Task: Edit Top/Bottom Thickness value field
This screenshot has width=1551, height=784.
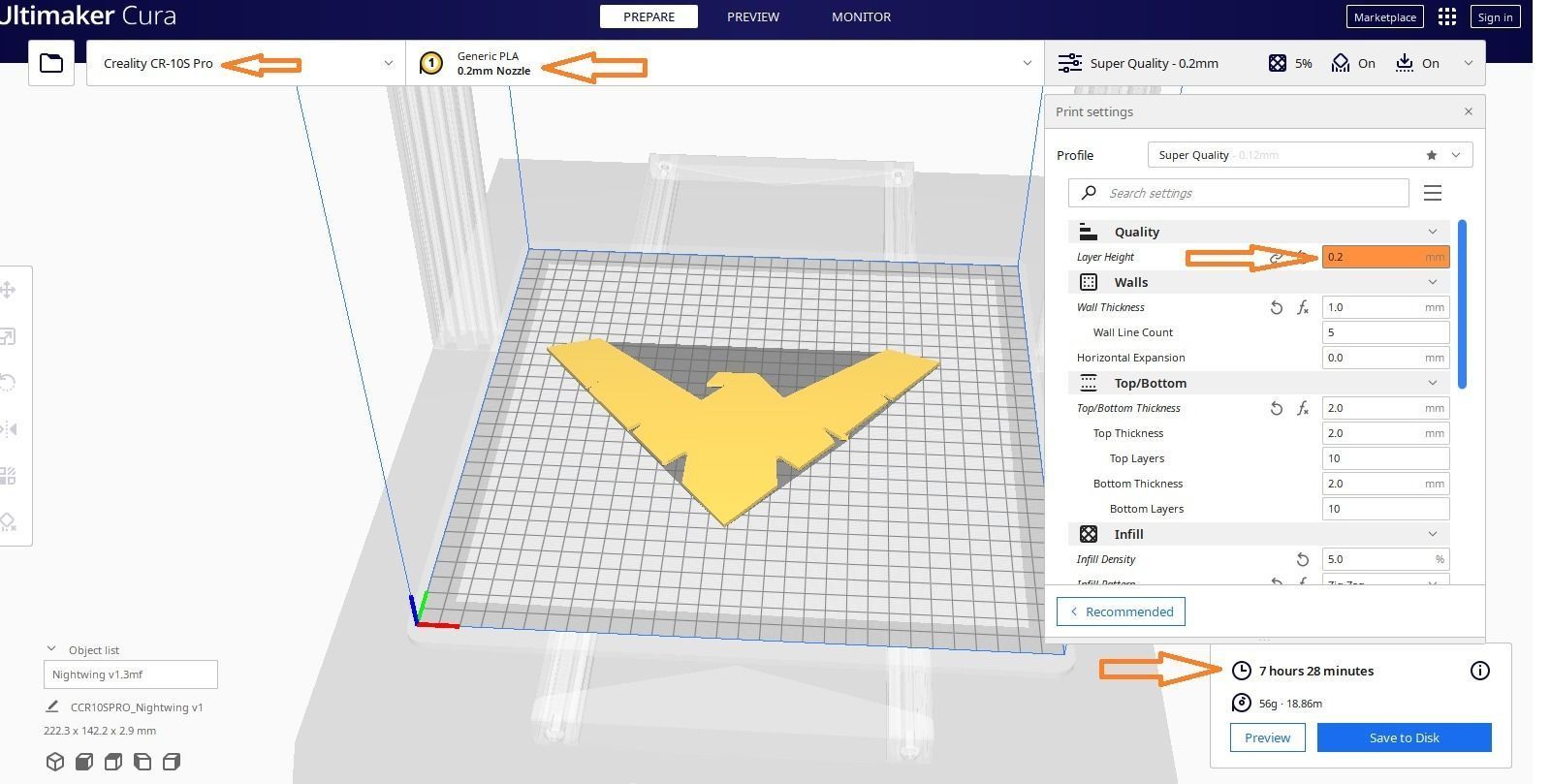Action: click(1385, 408)
